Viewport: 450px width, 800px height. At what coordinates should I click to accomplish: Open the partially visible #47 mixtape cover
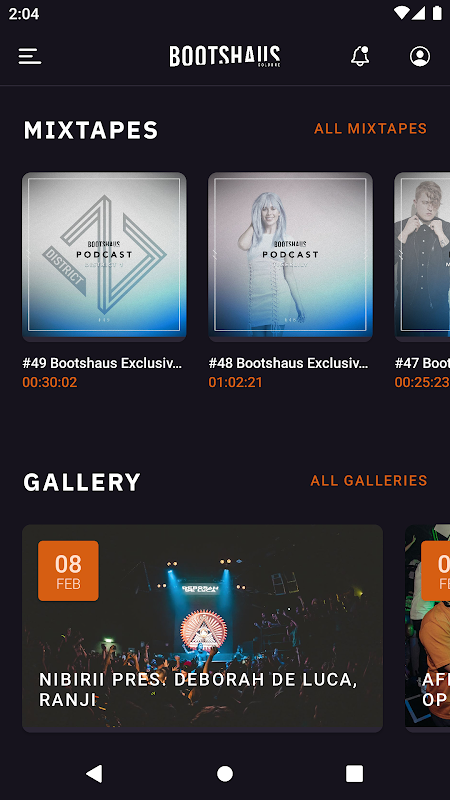point(422,257)
